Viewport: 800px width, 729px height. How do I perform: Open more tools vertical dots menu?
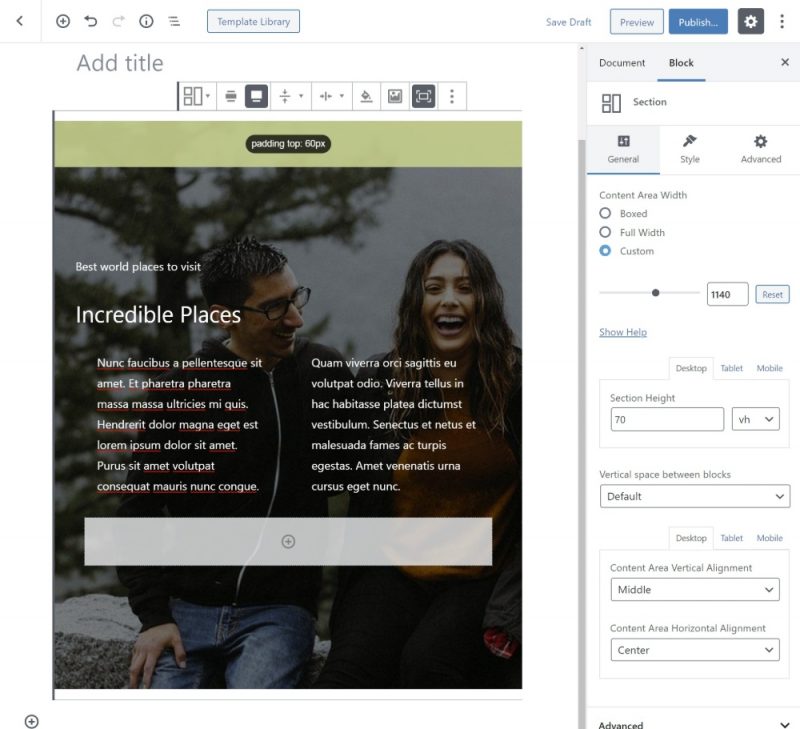782,21
